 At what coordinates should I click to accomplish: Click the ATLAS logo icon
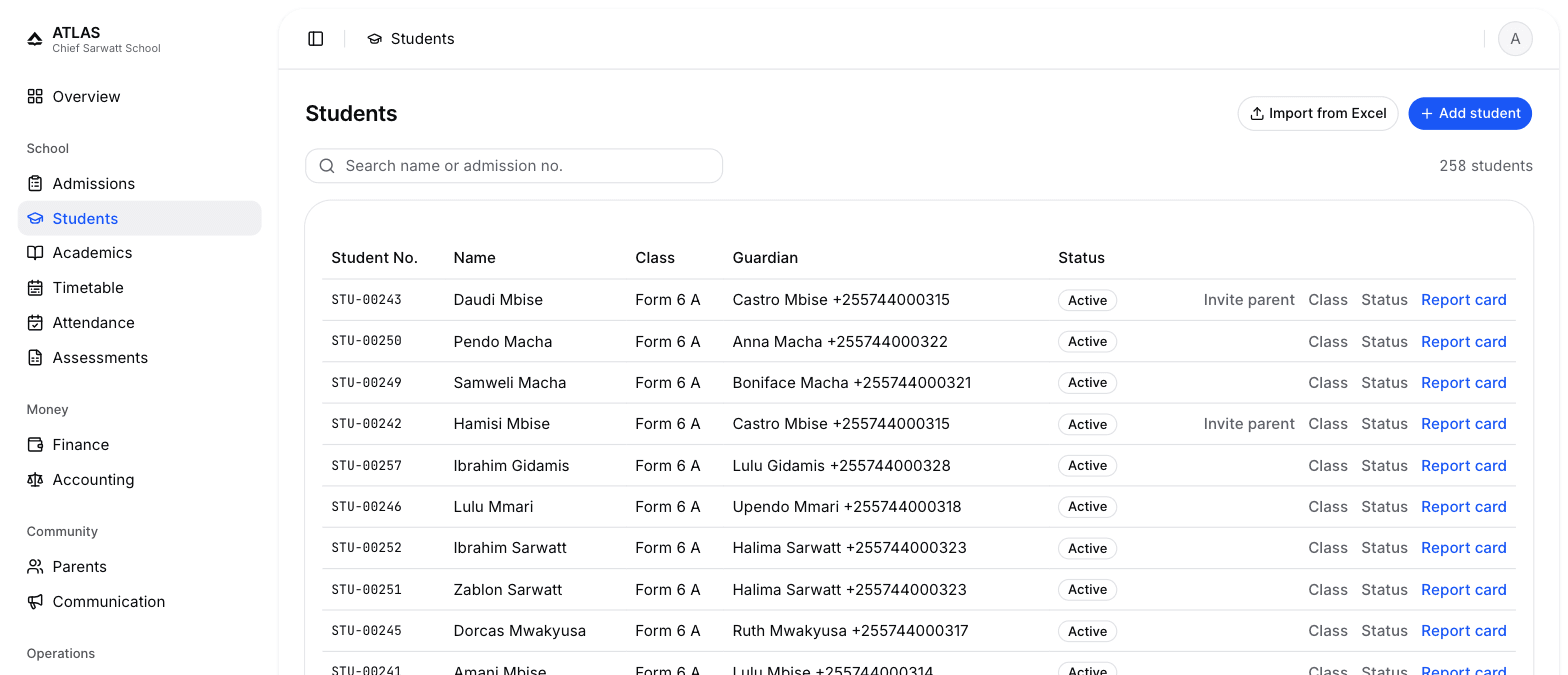(x=35, y=39)
